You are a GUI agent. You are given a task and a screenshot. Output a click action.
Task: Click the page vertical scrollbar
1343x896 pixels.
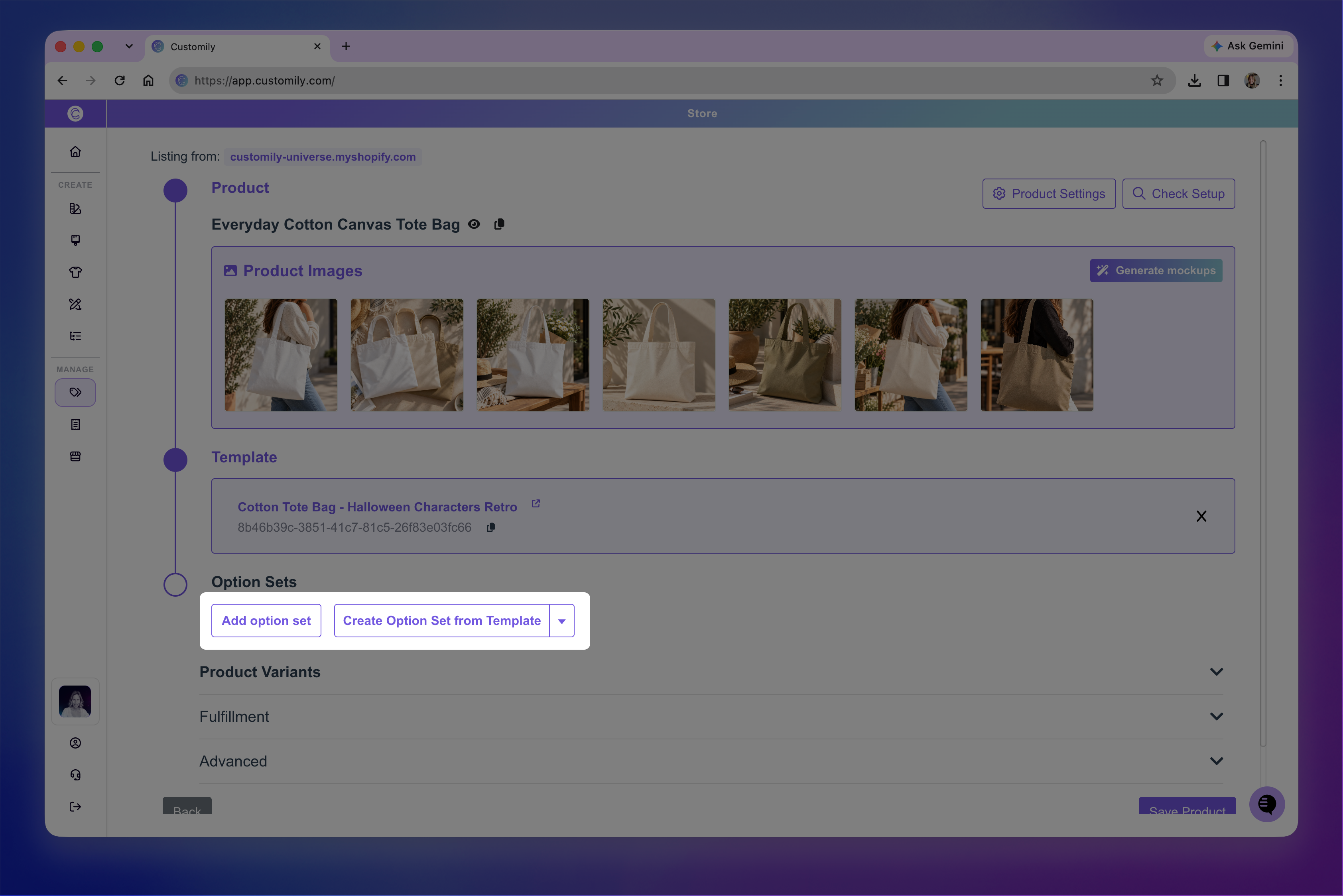[1263, 444]
